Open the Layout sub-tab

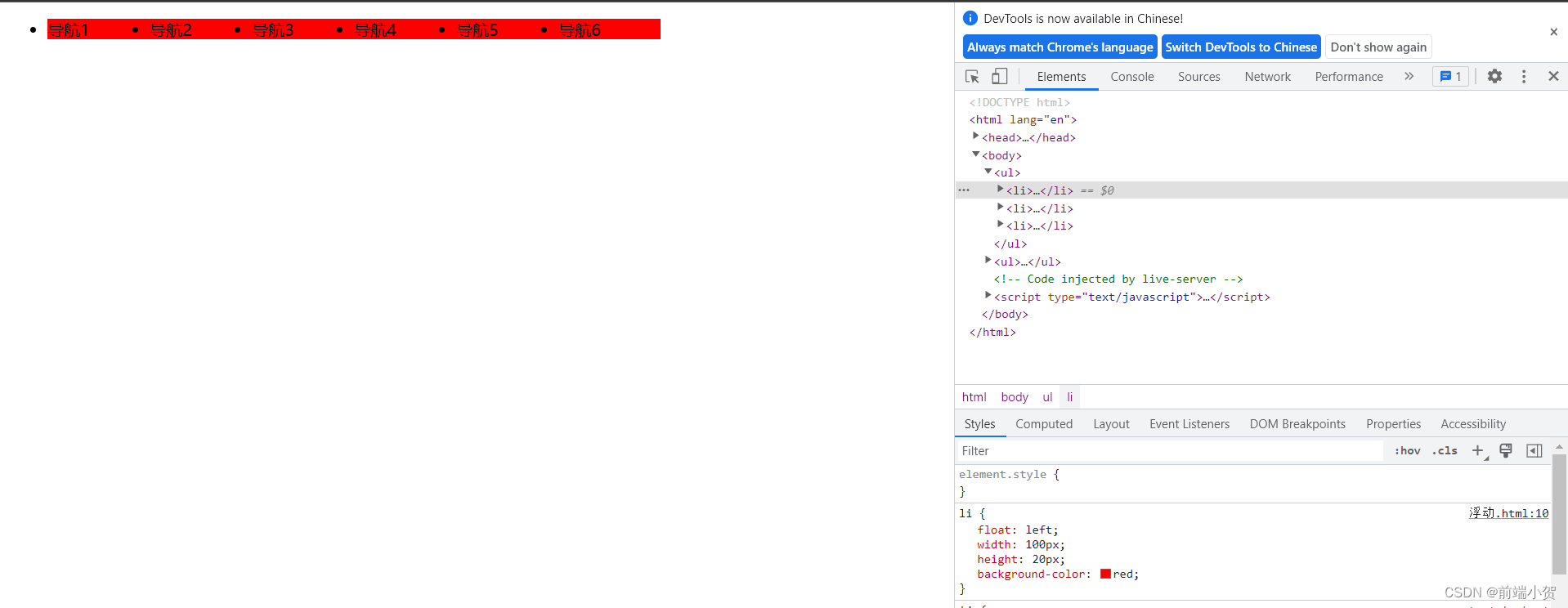tap(1111, 423)
